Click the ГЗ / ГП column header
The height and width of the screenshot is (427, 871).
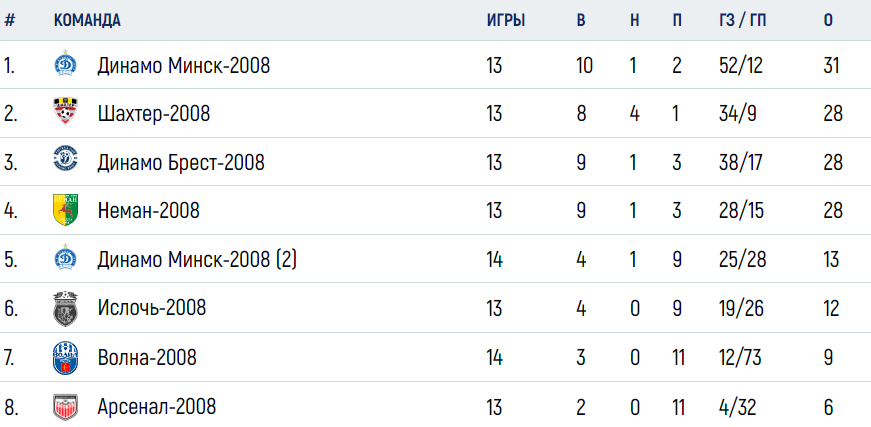pyautogui.click(x=743, y=21)
